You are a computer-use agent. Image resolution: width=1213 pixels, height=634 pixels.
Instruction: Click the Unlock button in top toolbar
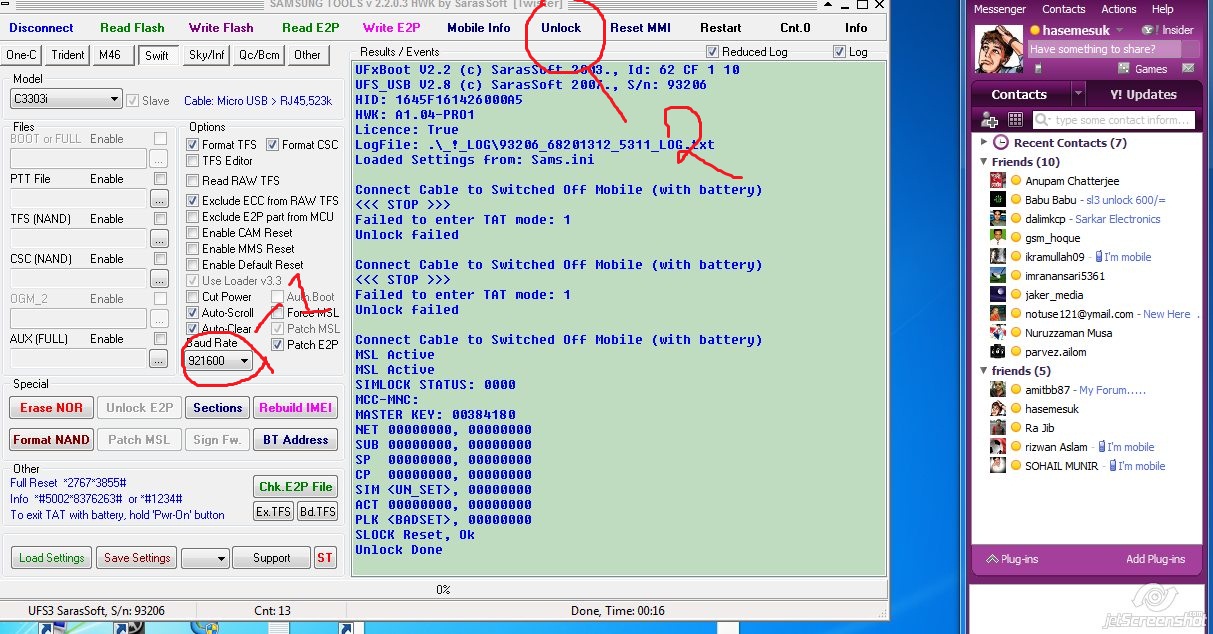(x=561, y=28)
